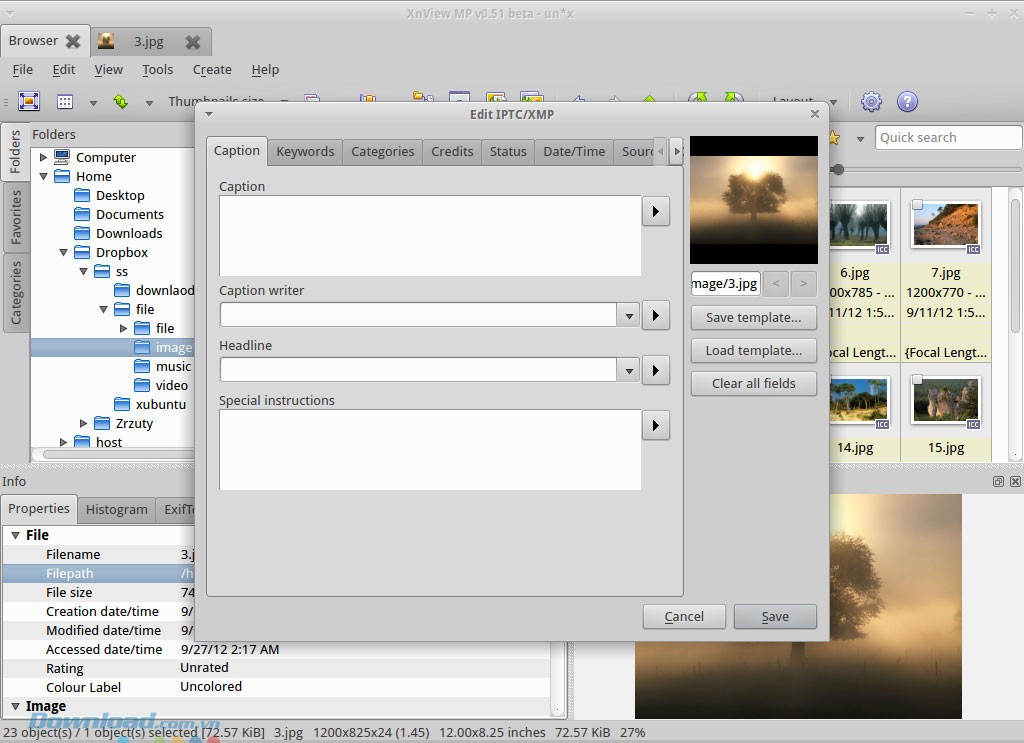Click the thumbnail size slider handle
Screen dimensions: 1024x743
click(838, 169)
